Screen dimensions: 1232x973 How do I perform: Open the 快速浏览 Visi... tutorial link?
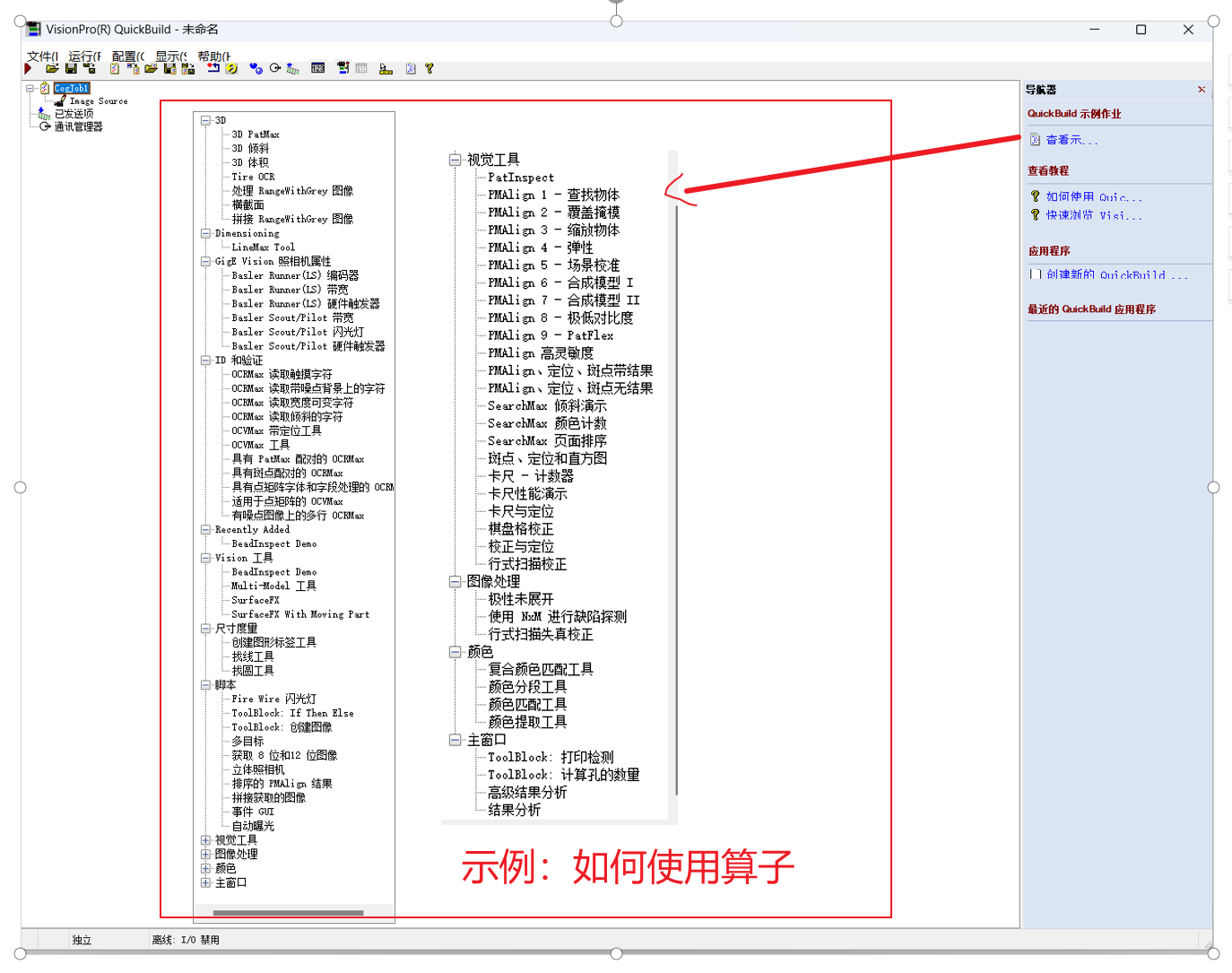1094,215
